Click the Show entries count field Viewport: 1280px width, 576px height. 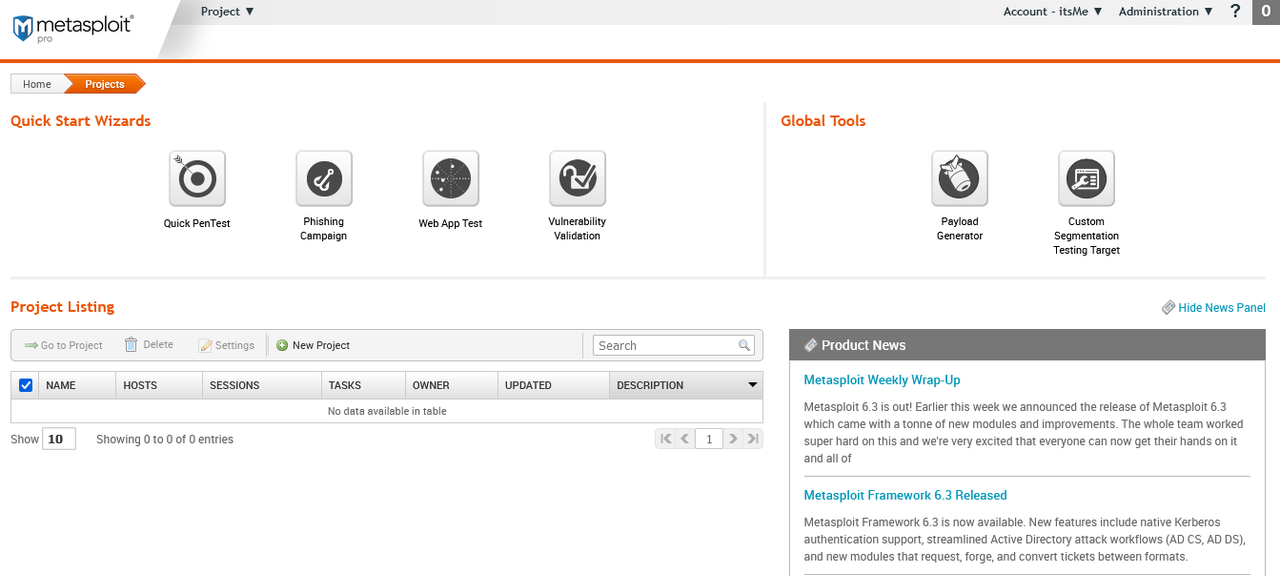59,439
